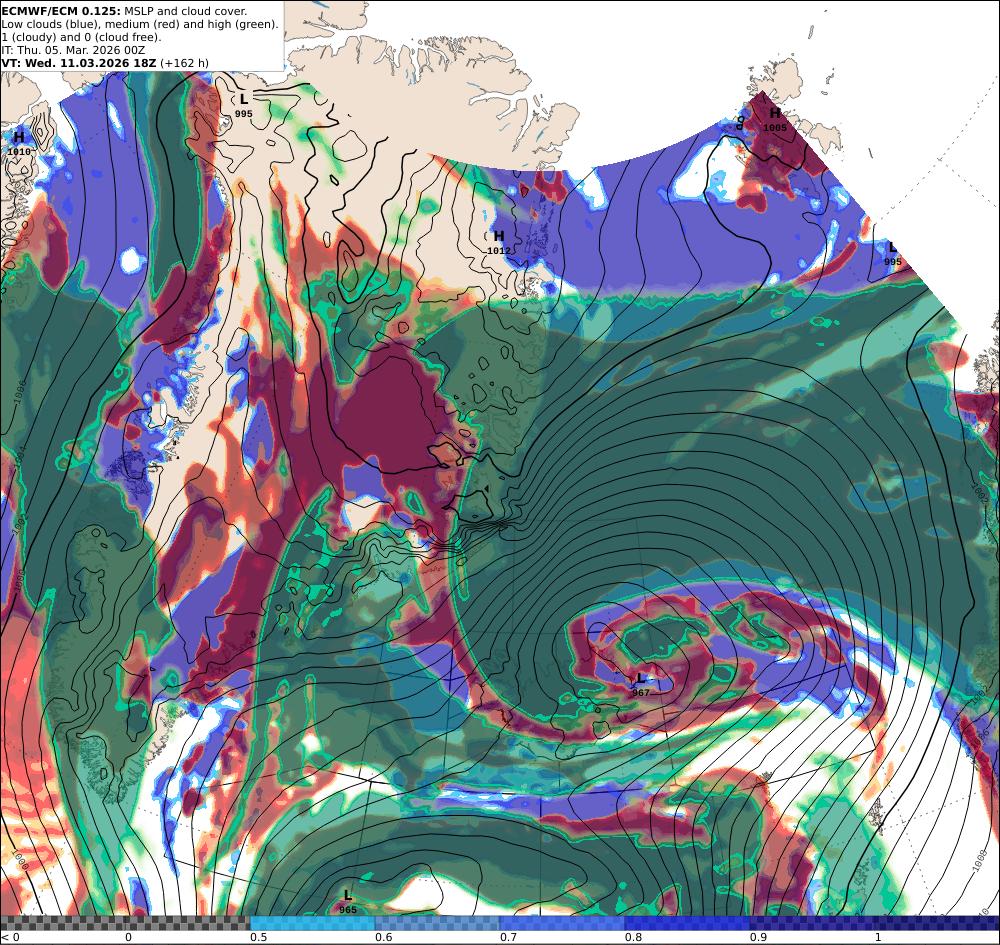Image resolution: width=1000 pixels, height=945 pixels.
Task: Click the '1012' pressure value label
Action: pyautogui.click(x=499, y=251)
